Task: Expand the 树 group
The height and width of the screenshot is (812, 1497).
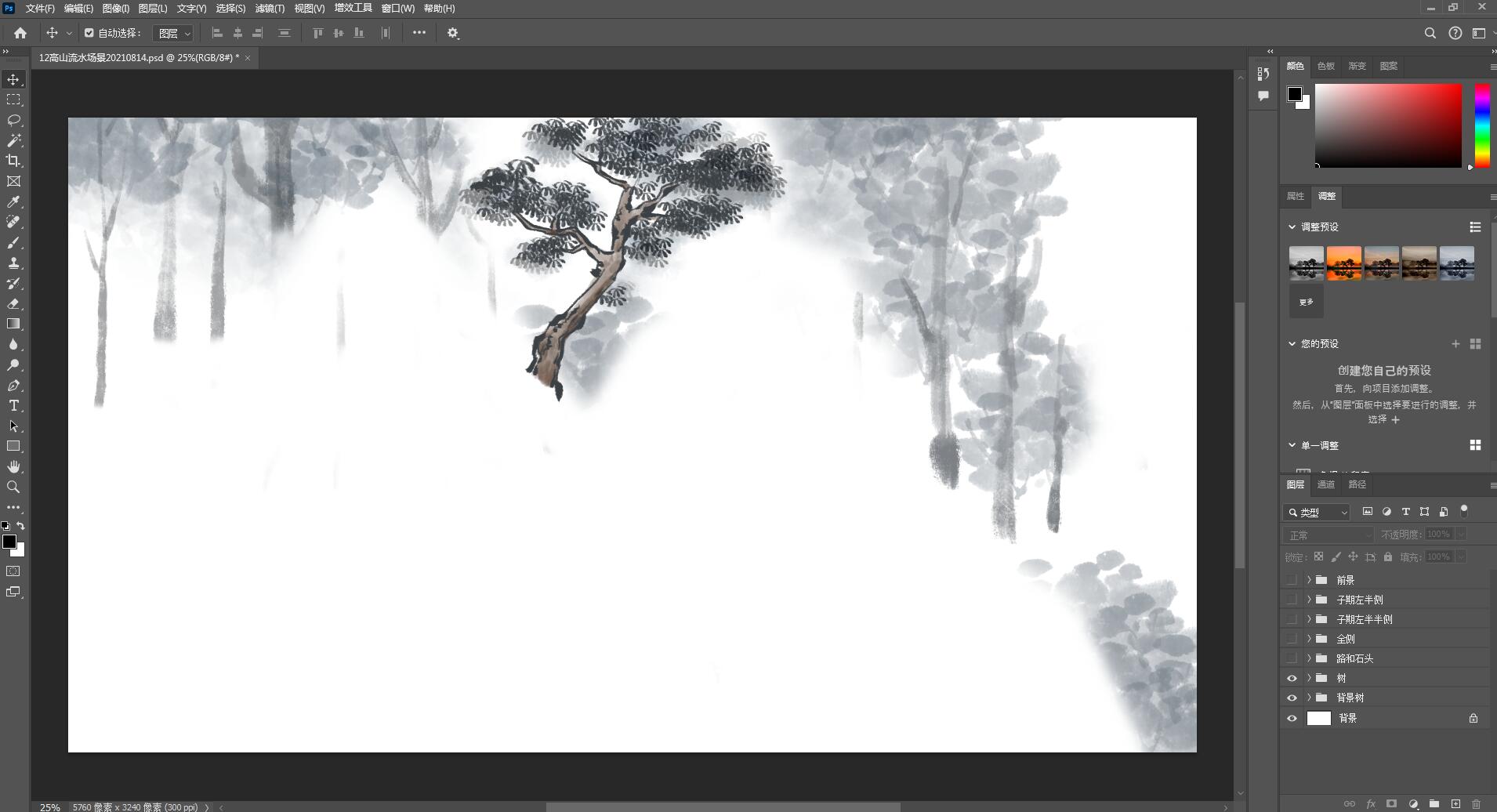Action: tap(1309, 678)
